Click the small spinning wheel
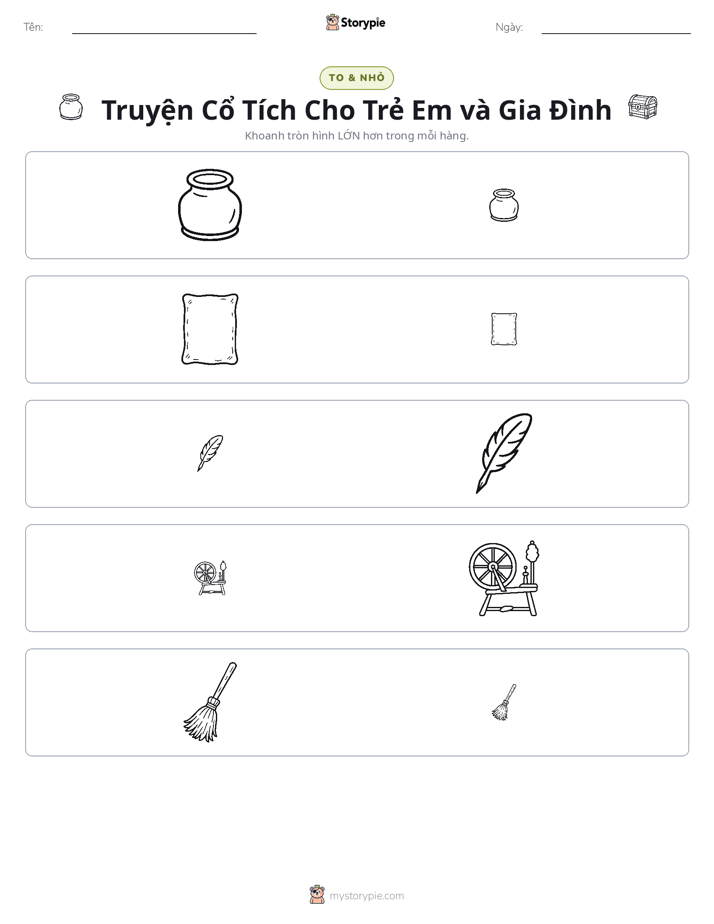 coord(210,578)
